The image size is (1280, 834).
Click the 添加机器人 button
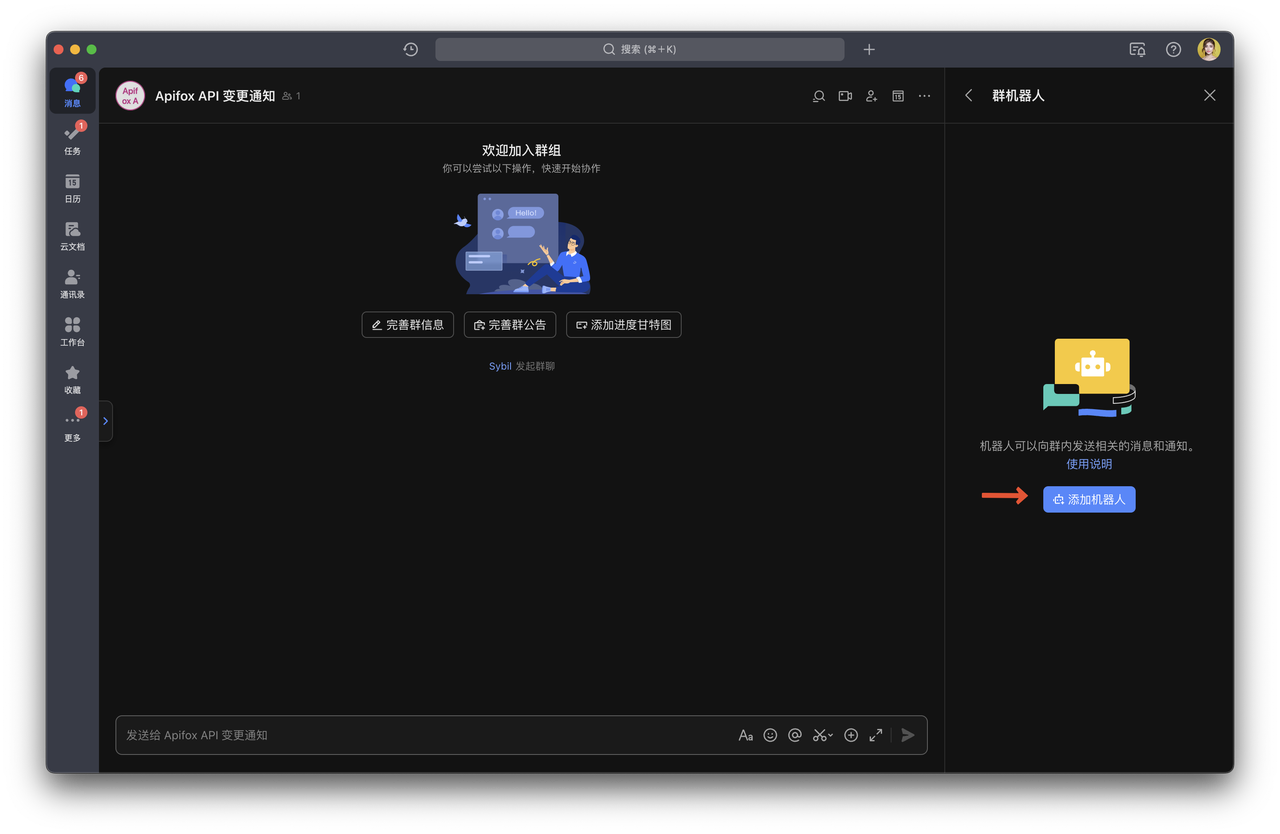[1089, 499]
